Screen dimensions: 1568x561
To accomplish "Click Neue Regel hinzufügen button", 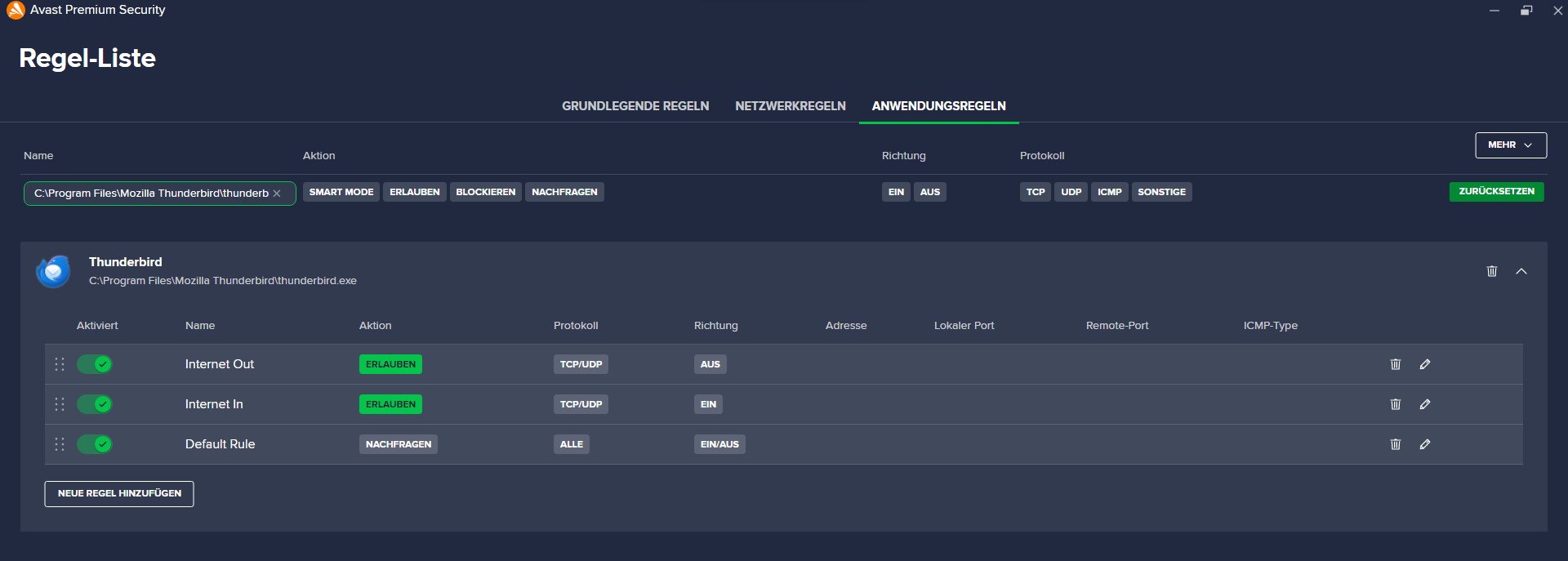I will (x=119, y=494).
